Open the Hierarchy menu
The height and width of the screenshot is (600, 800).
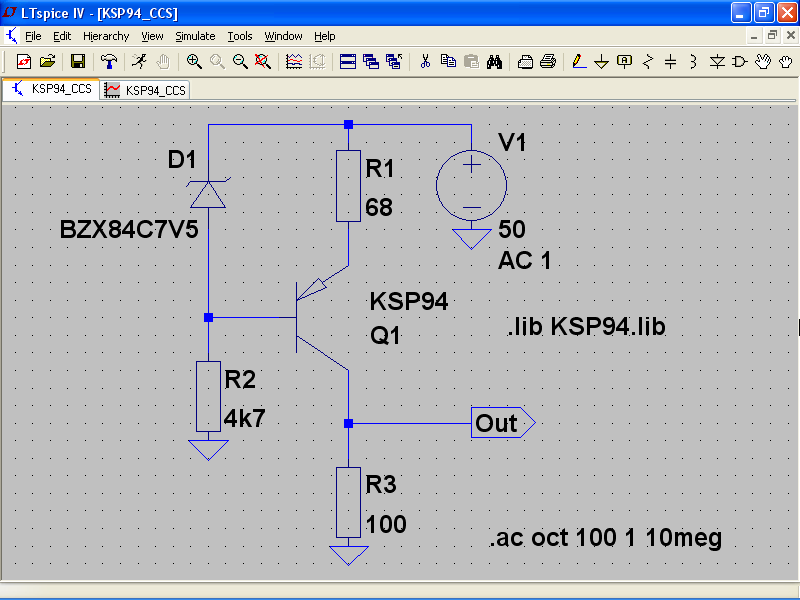point(106,36)
